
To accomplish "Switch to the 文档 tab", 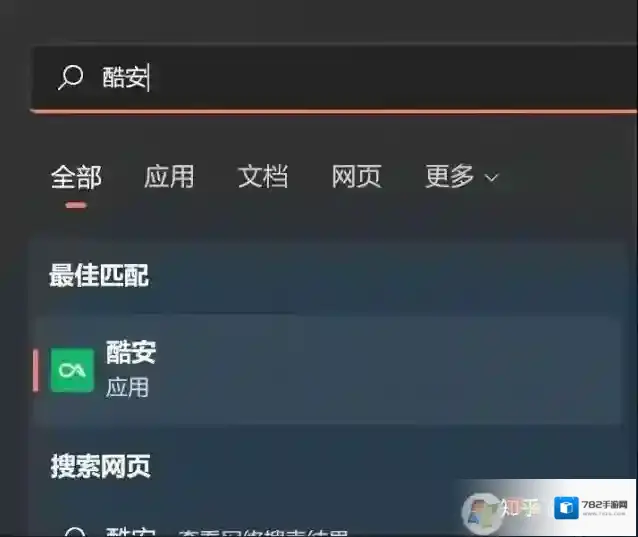I will (x=263, y=177).
